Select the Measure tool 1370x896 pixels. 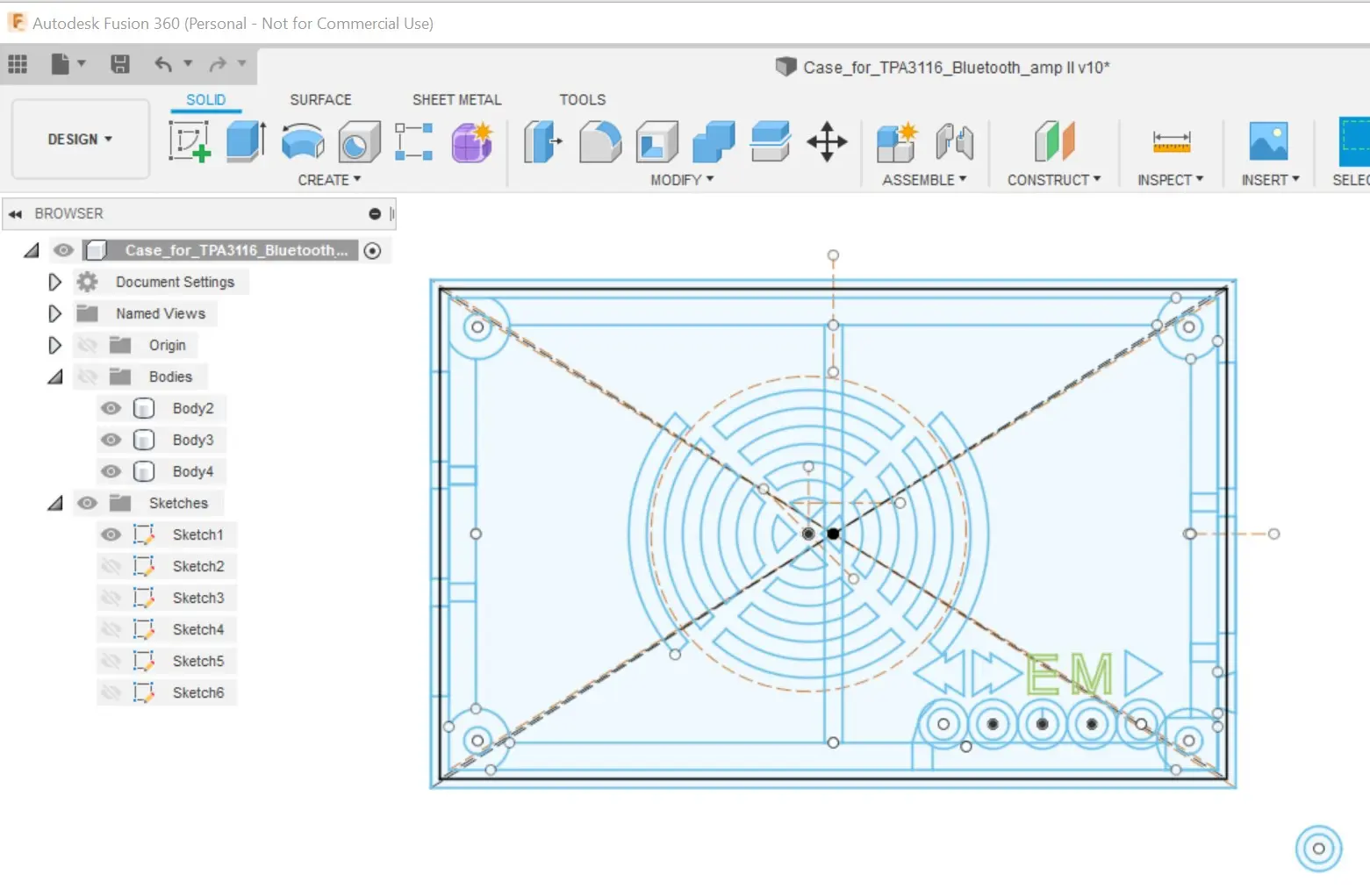[1172, 141]
